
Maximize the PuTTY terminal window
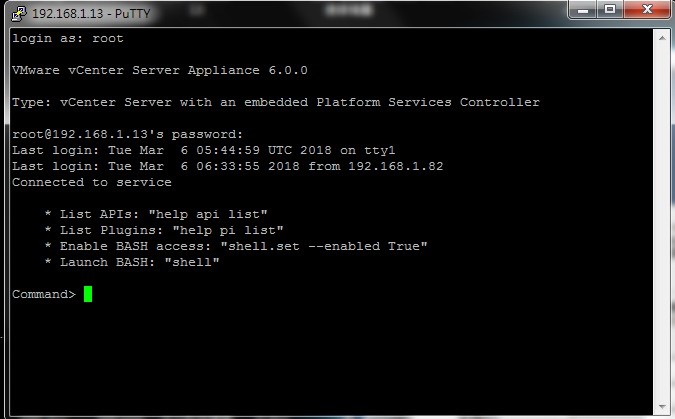click(610, 9)
